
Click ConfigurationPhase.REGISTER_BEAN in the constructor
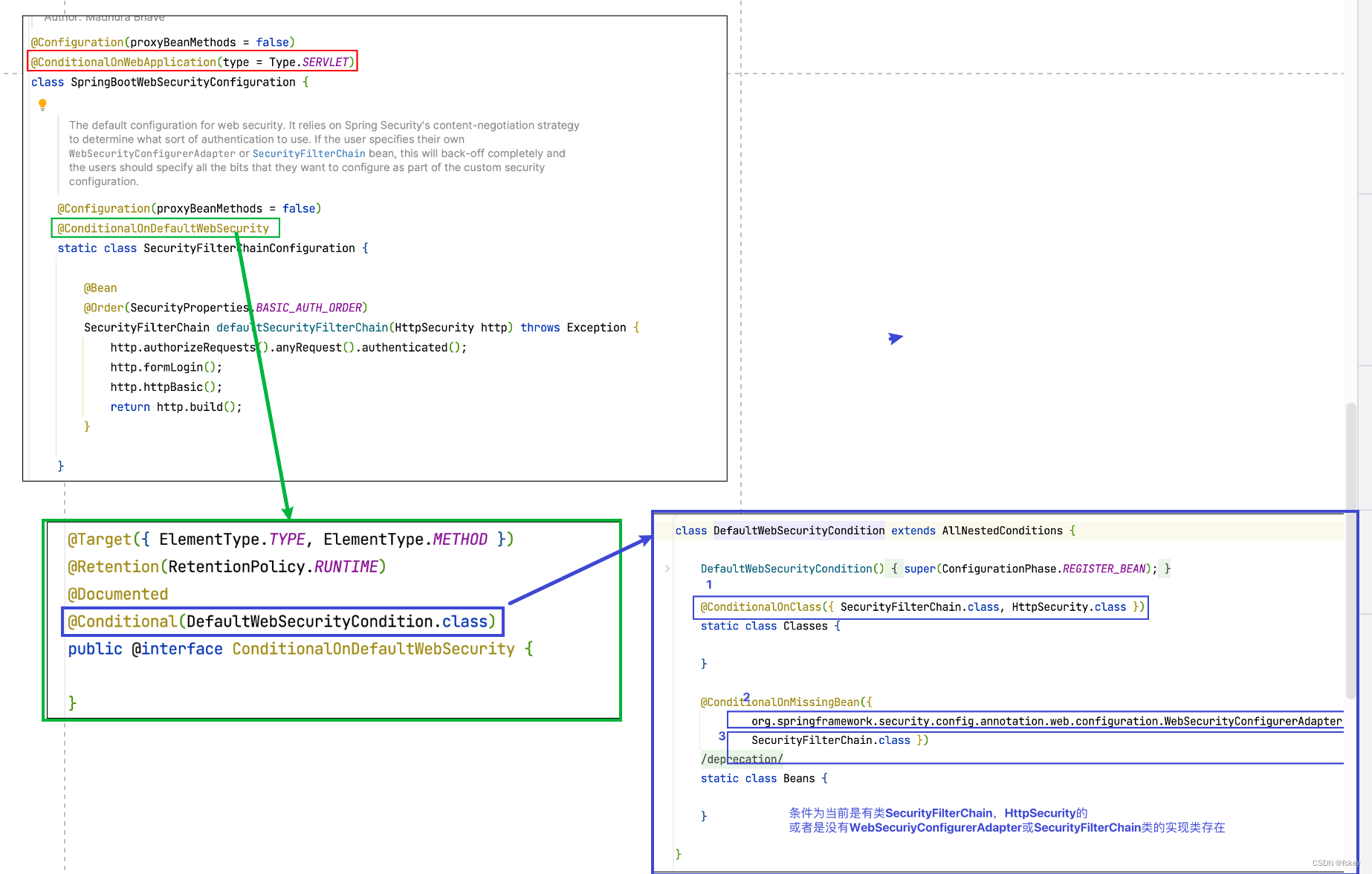(1043, 569)
